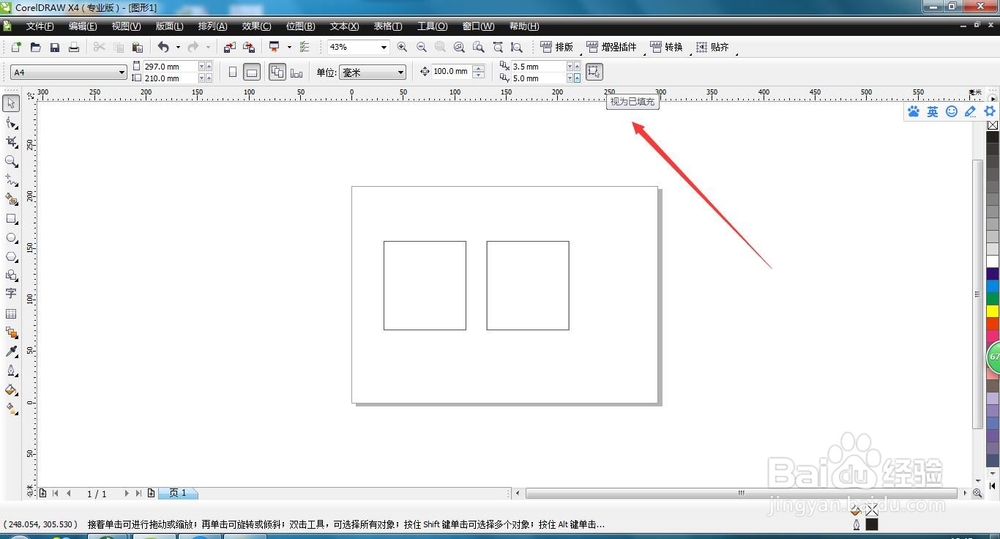Select no-color swatch in palette

(x=993, y=126)
